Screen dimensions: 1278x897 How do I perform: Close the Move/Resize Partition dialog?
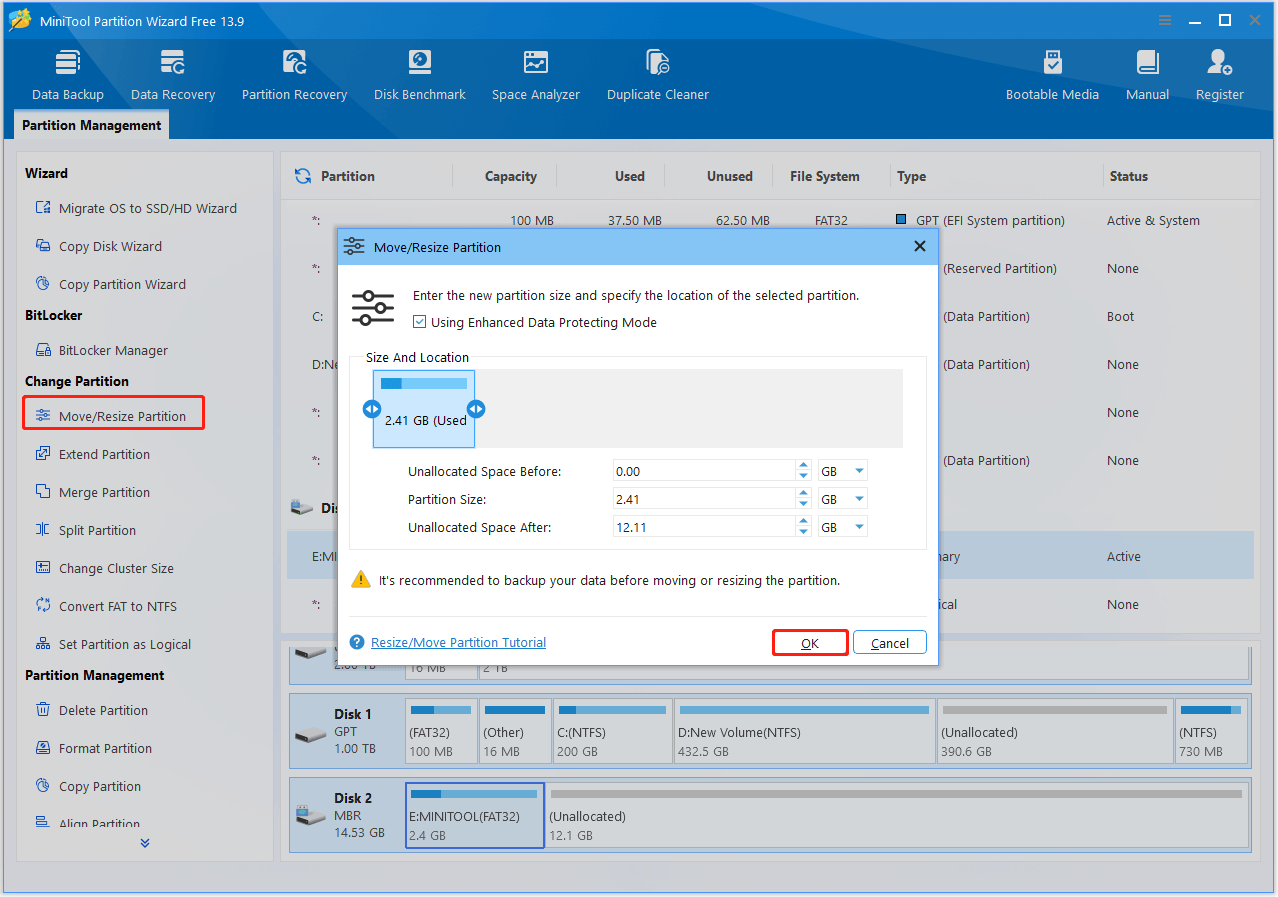pyautogui.click(x=920, y=247)
